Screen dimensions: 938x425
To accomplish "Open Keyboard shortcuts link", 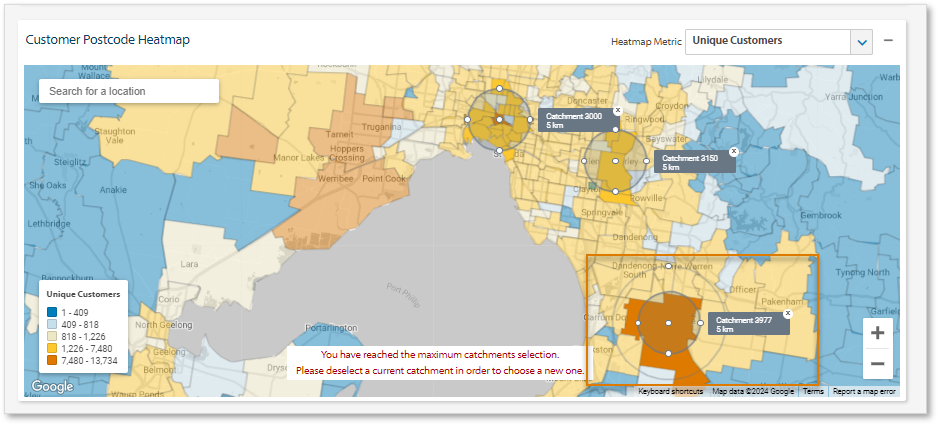I will (670, 392).
